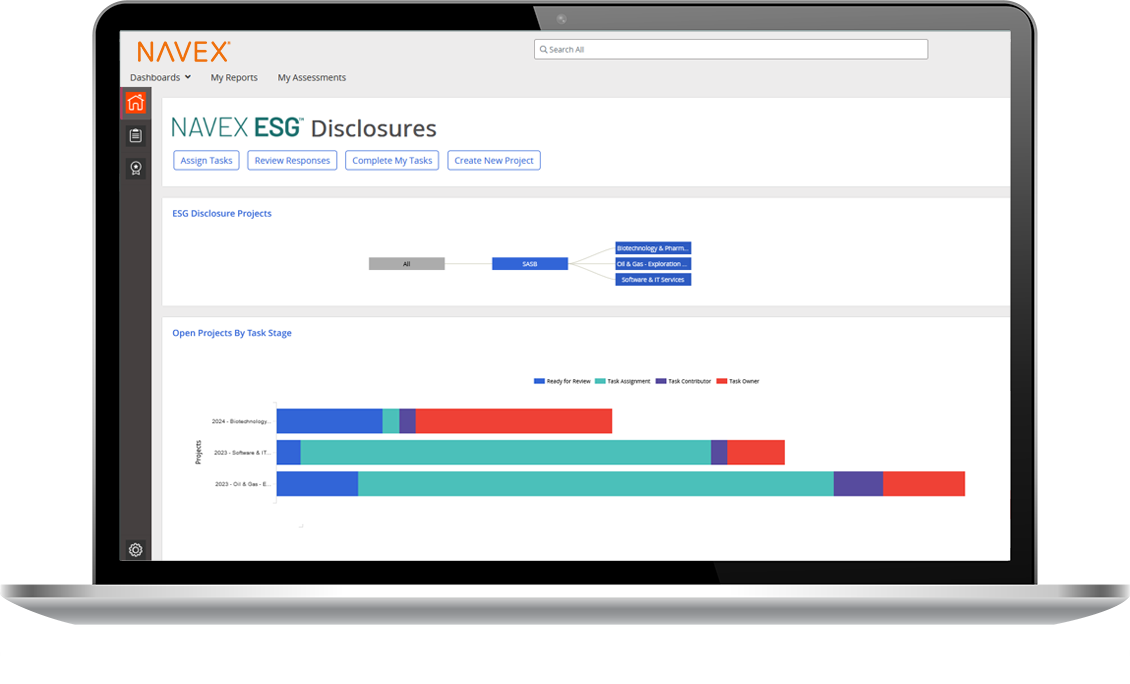Image resolution: width=1130 pixels, height=684 pixels.
Task: Click teal Task Assignment bar for 2023 Software
Action: (505, 453)
